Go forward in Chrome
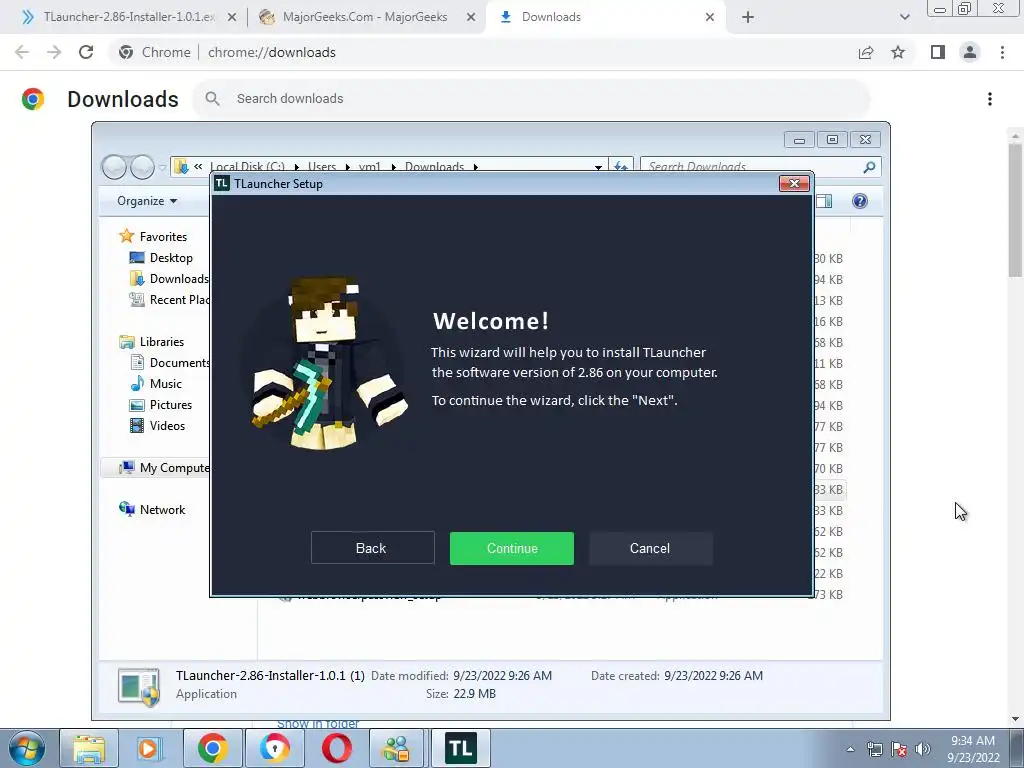Viewport: 1024px width, 768px height. pyautogui.click(x=54, y=52)
